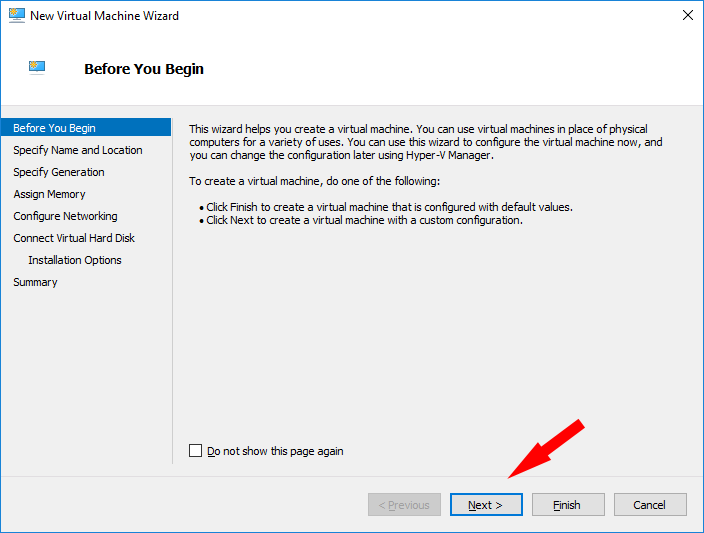
Task: Close the New Virtual Machine Wizard window
Action: [x=687, y=16]
